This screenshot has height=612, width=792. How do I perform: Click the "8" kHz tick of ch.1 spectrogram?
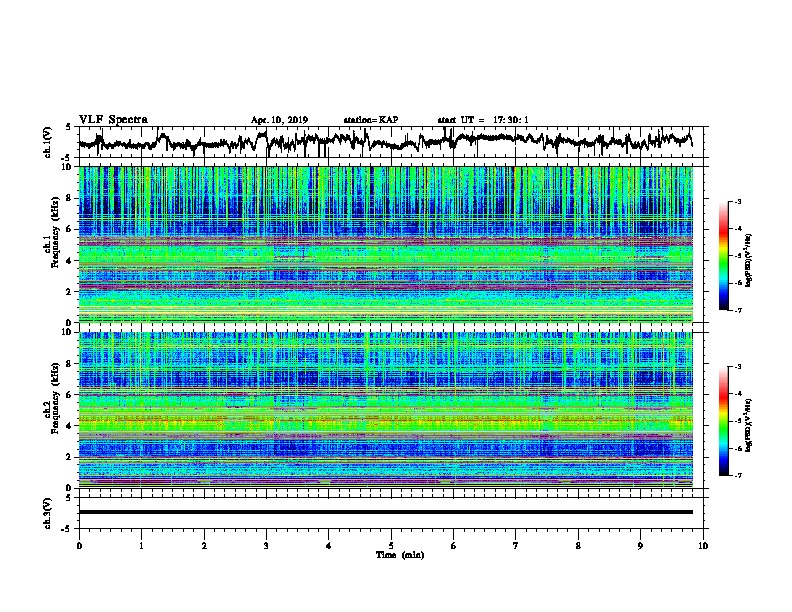pos(71,198)
